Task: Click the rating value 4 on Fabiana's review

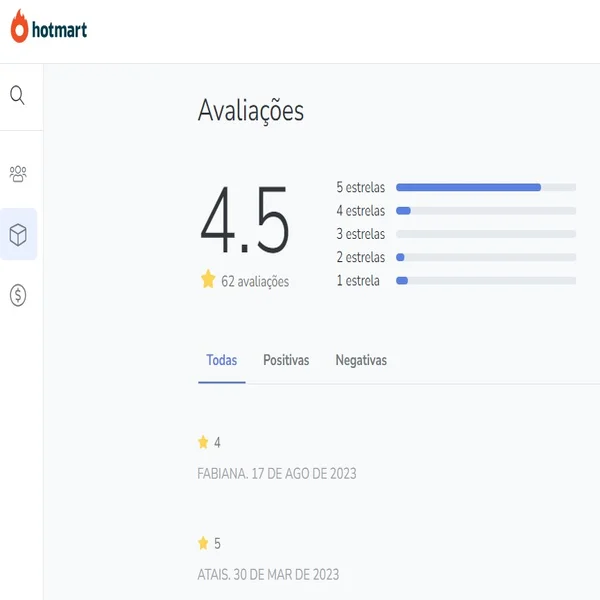Action: (x=217, y=443)
